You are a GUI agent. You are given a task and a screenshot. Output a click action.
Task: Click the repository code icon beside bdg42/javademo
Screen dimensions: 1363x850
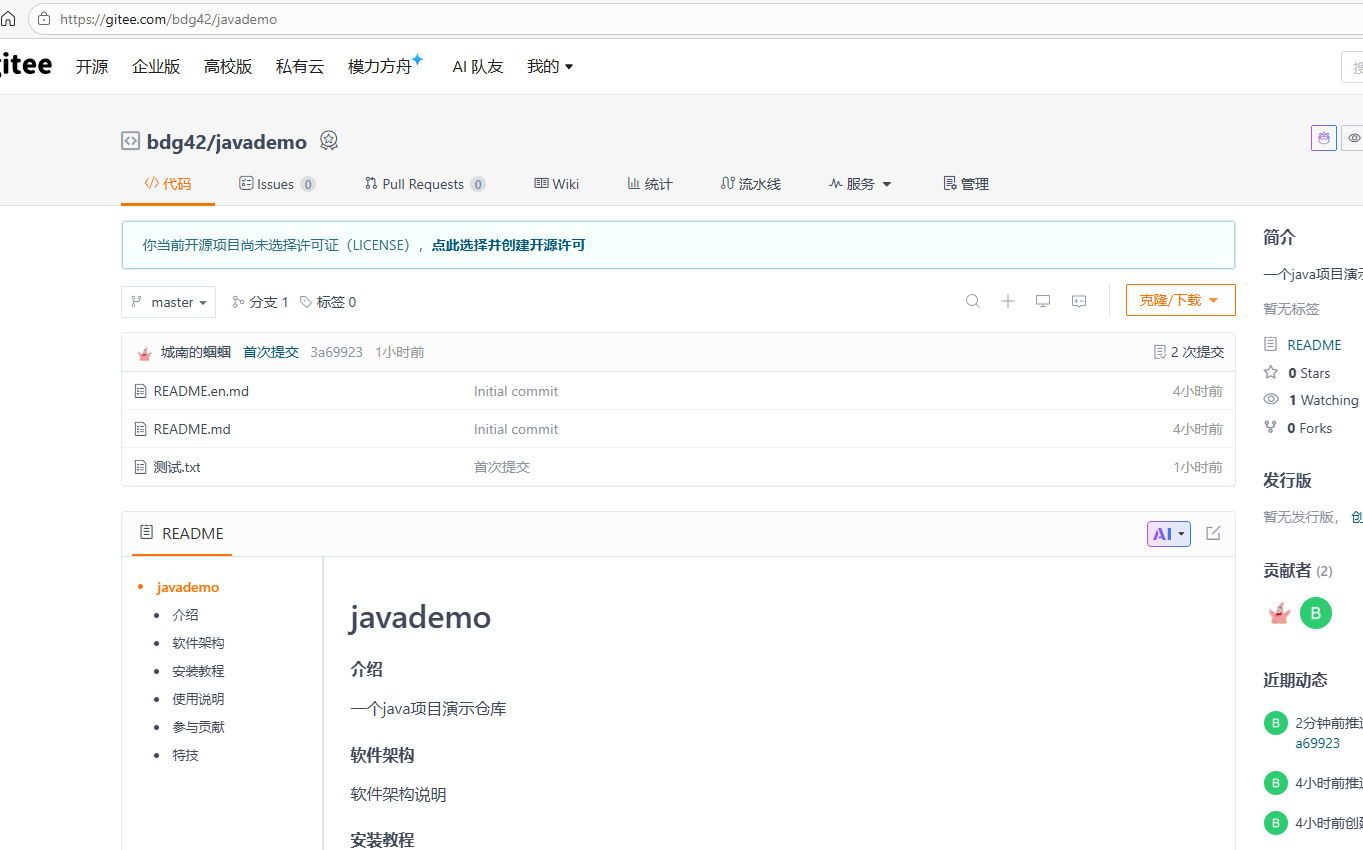131,141
